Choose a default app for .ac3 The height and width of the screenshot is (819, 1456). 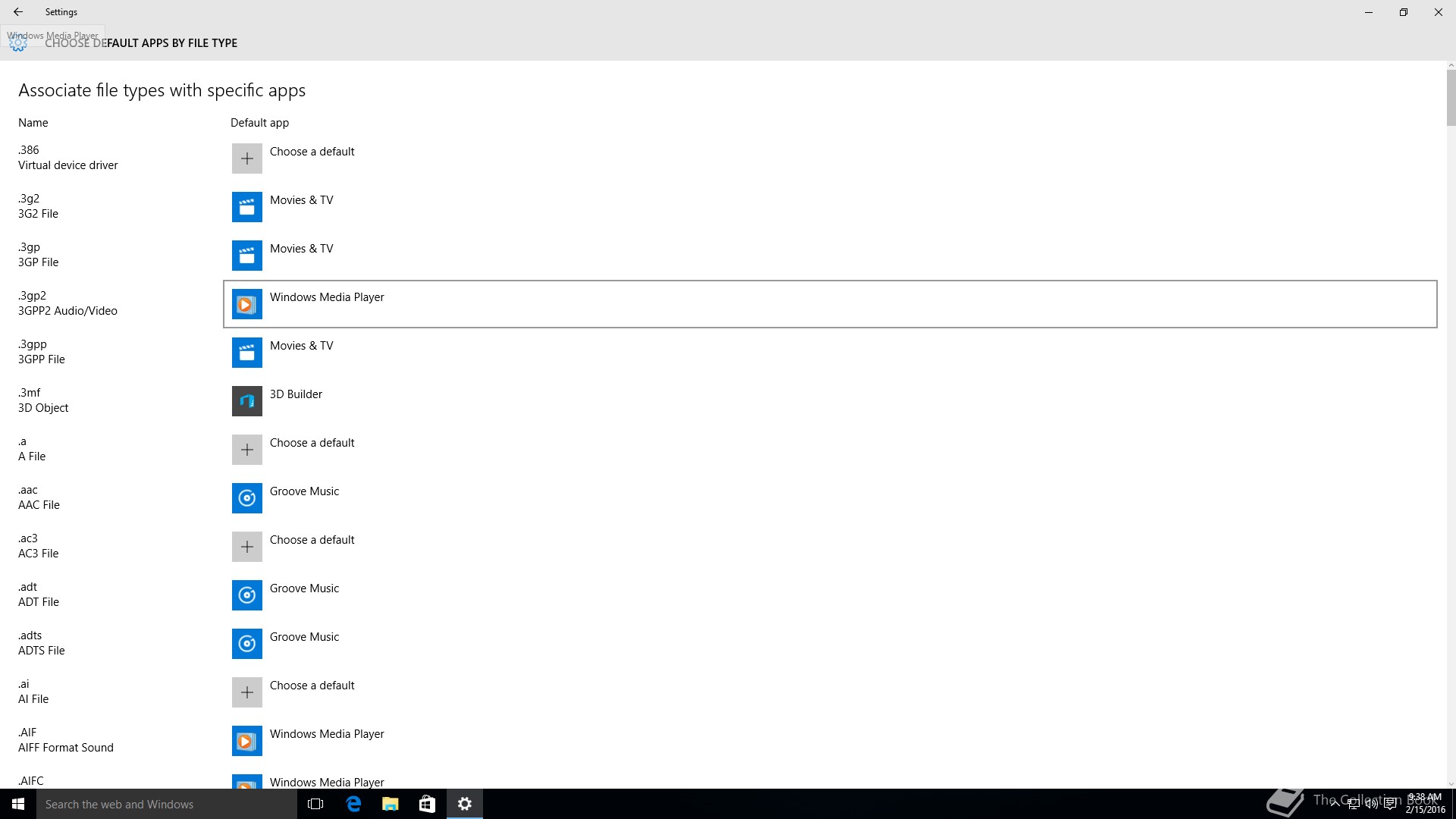[830, 547]
